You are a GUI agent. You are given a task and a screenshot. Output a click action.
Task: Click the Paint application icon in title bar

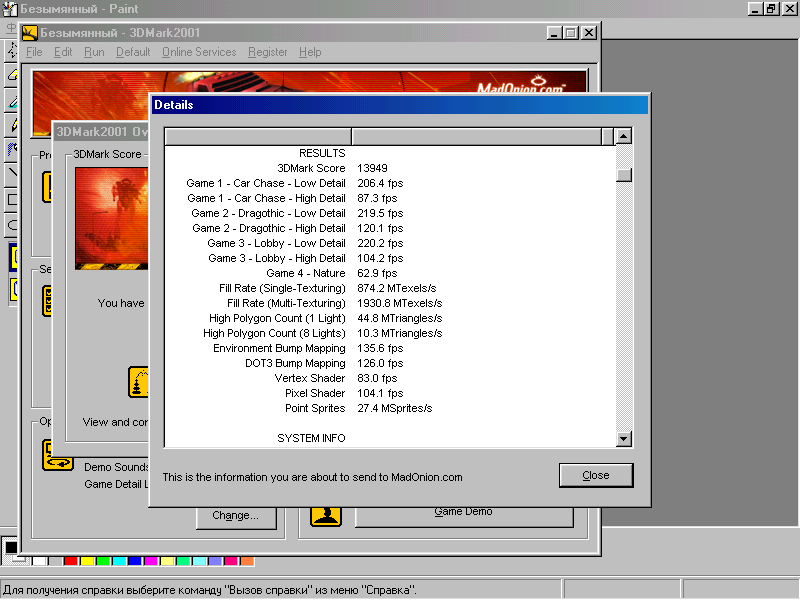(x=10, y=9)
